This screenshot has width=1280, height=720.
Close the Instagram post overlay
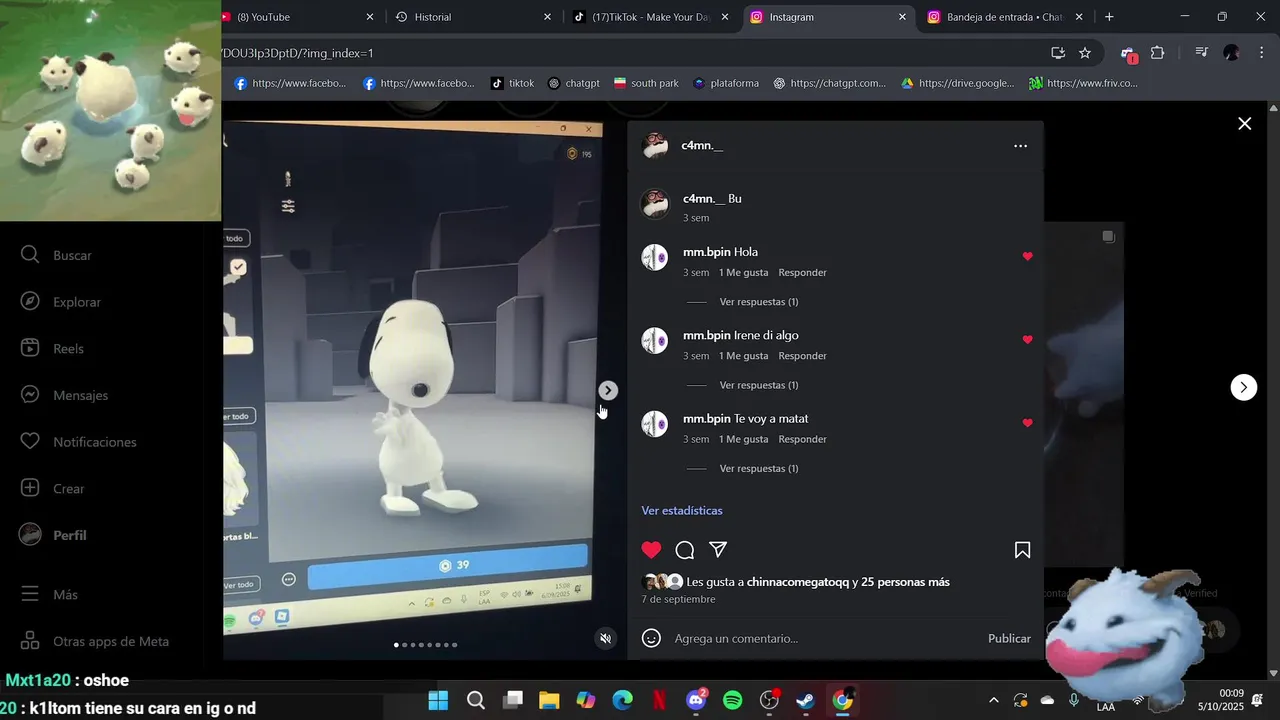(1244, 124)
